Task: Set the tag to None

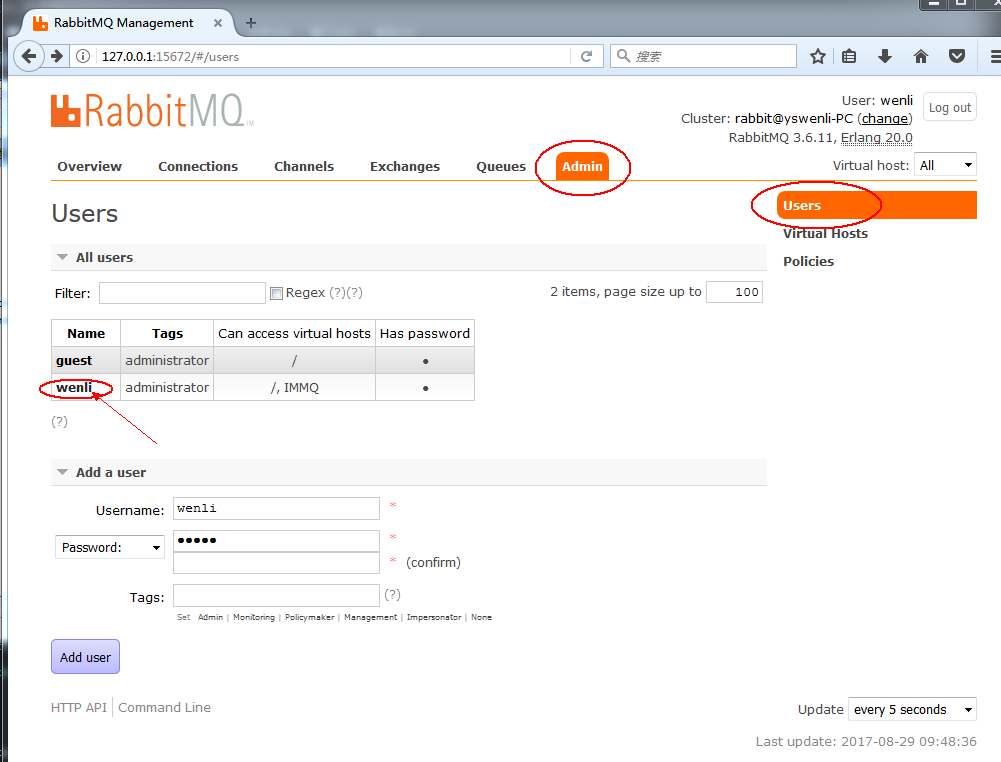Action: [x=481, y=617]
